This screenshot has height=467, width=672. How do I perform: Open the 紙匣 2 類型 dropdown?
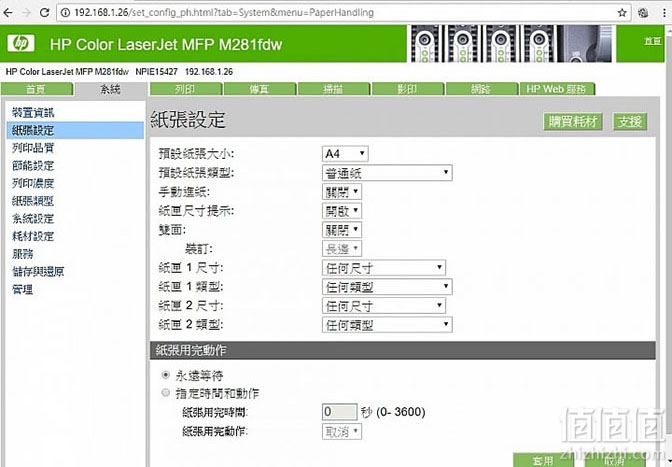pos(387,325)
